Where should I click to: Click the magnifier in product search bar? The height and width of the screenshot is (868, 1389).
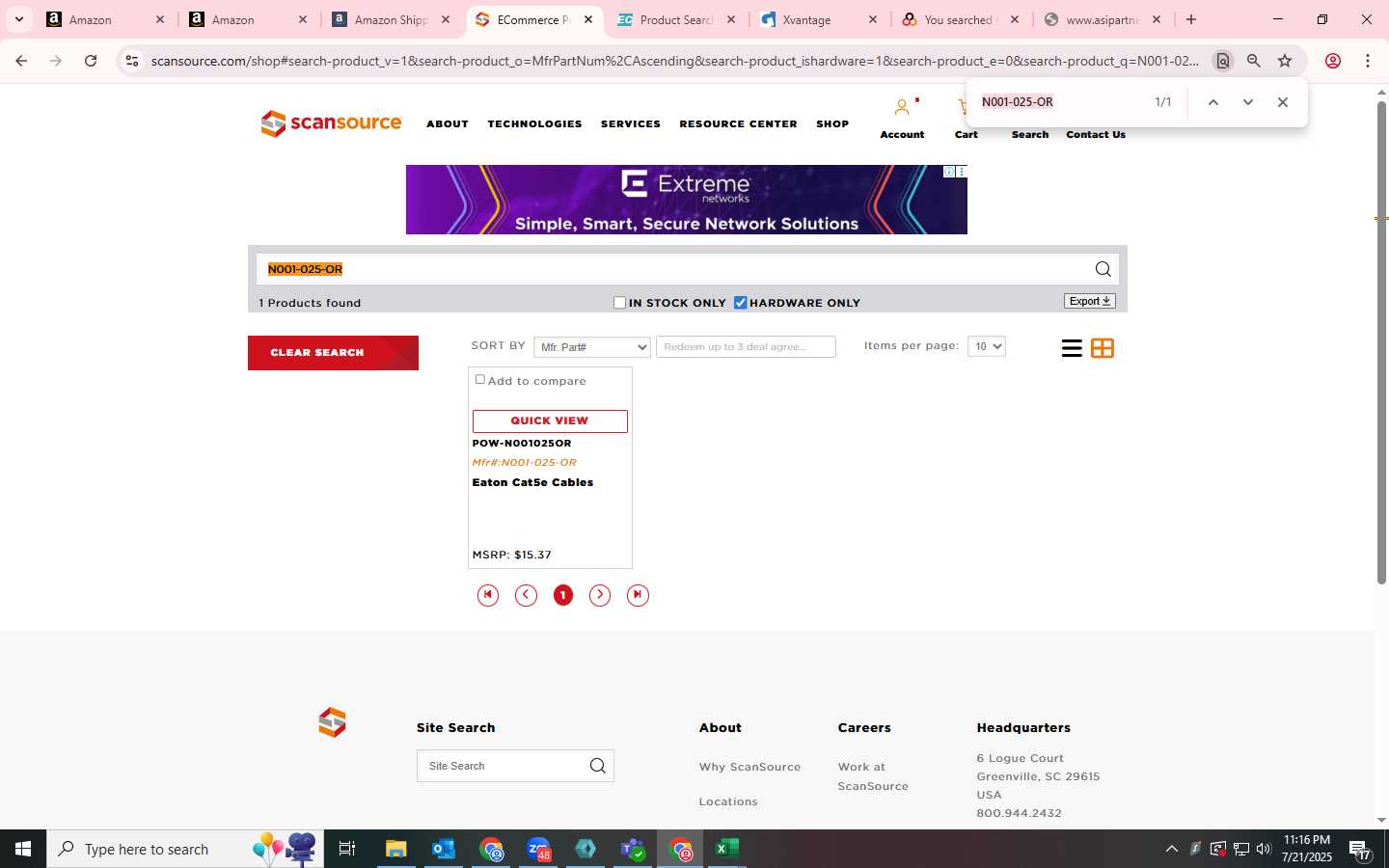pyautogui.click(x=1103, y=269)
